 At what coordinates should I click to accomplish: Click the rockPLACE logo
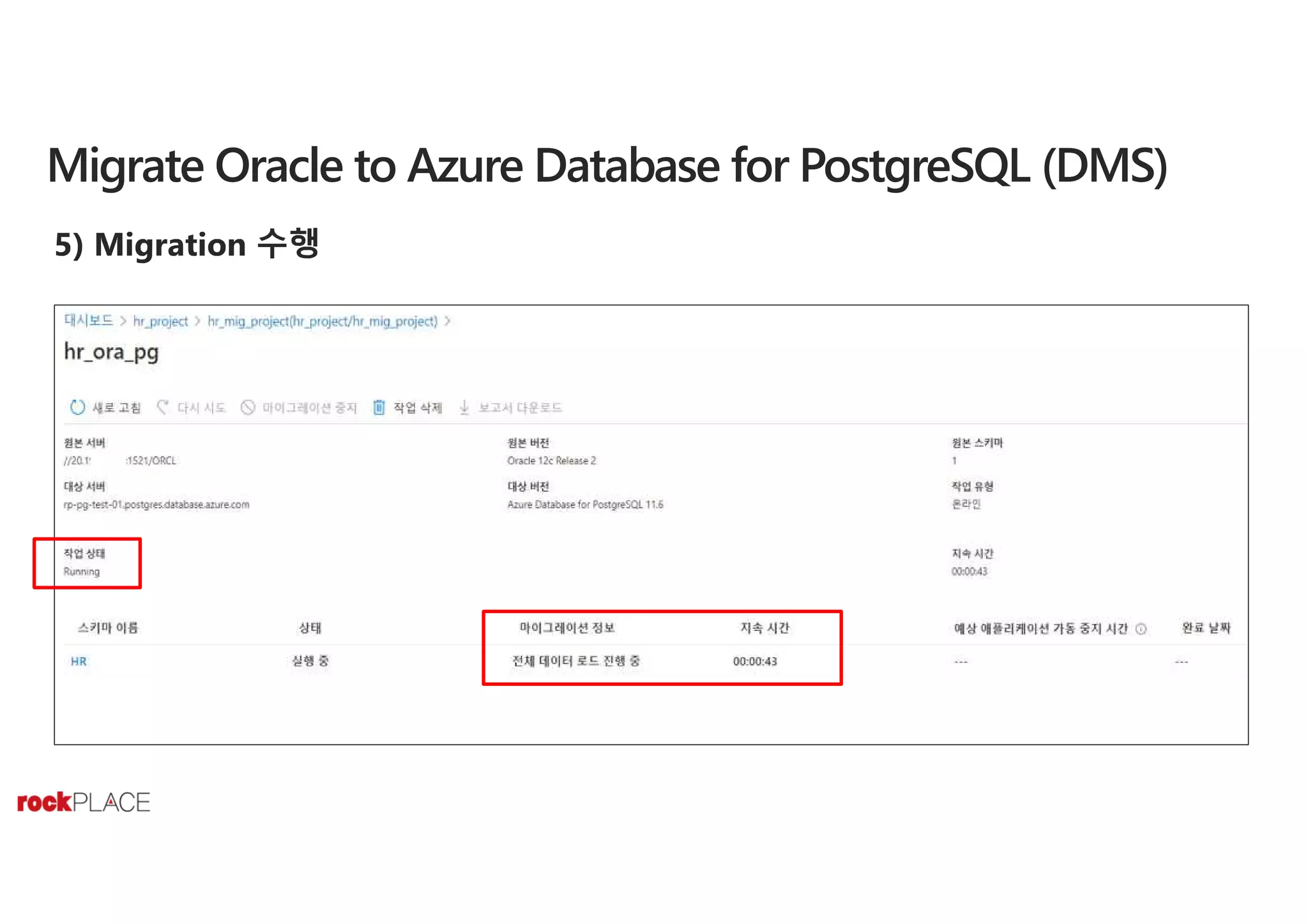point(84,802)
